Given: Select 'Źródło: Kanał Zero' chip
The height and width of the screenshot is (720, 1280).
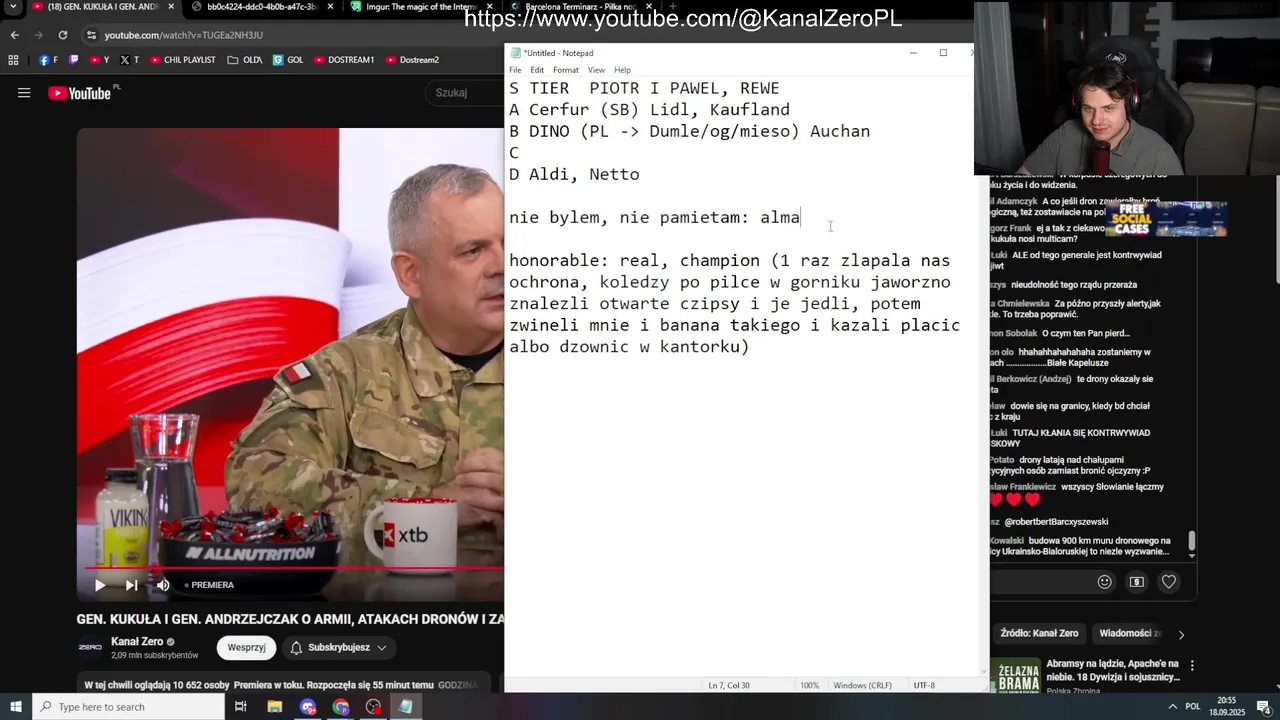Looking at the screenshot, I should click(1039, 633).
